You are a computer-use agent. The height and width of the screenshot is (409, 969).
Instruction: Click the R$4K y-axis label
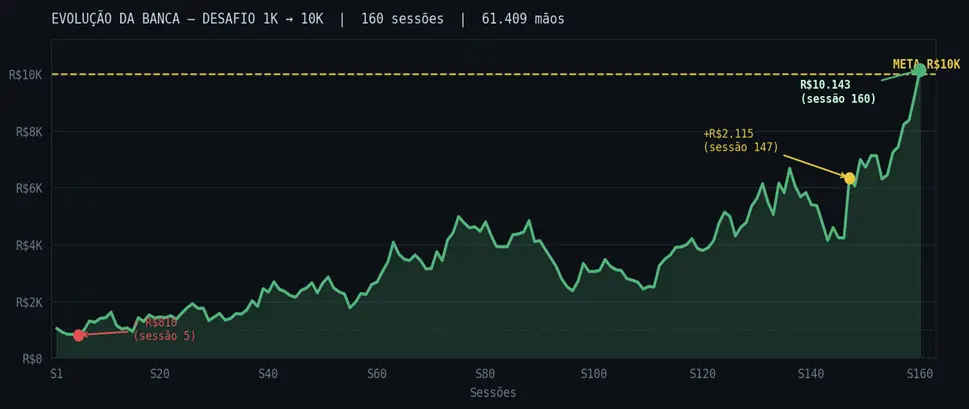(x=27, y=245)
